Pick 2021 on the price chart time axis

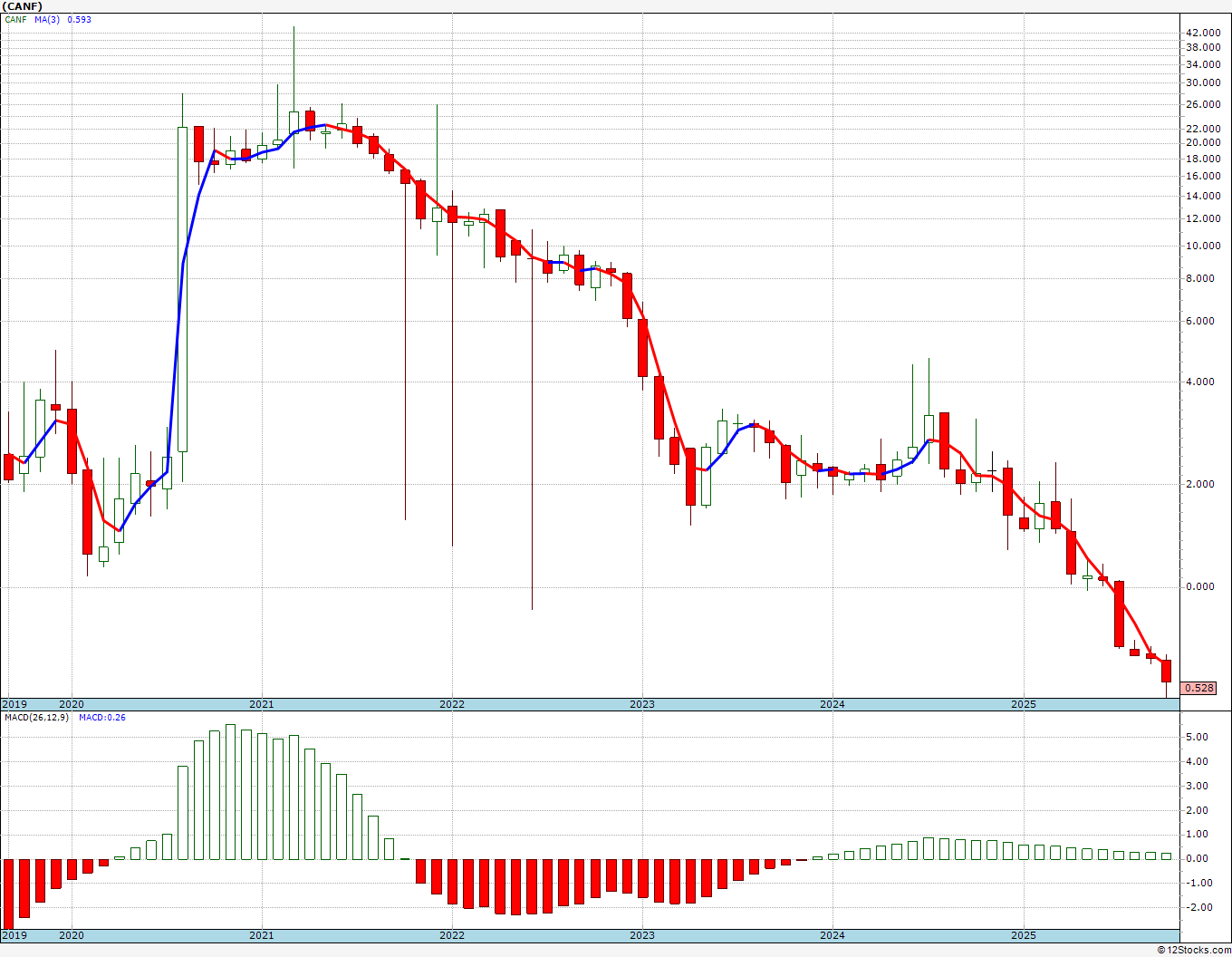point(261,704)
